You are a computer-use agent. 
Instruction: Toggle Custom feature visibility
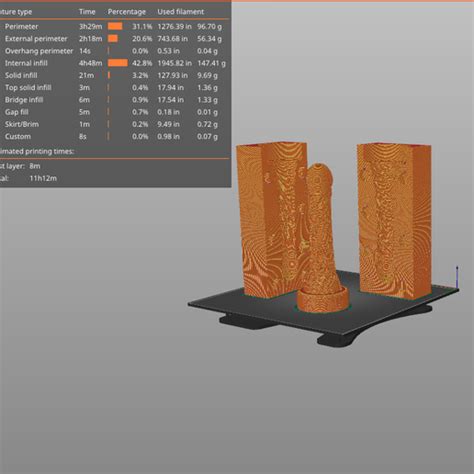pos(114,136)
